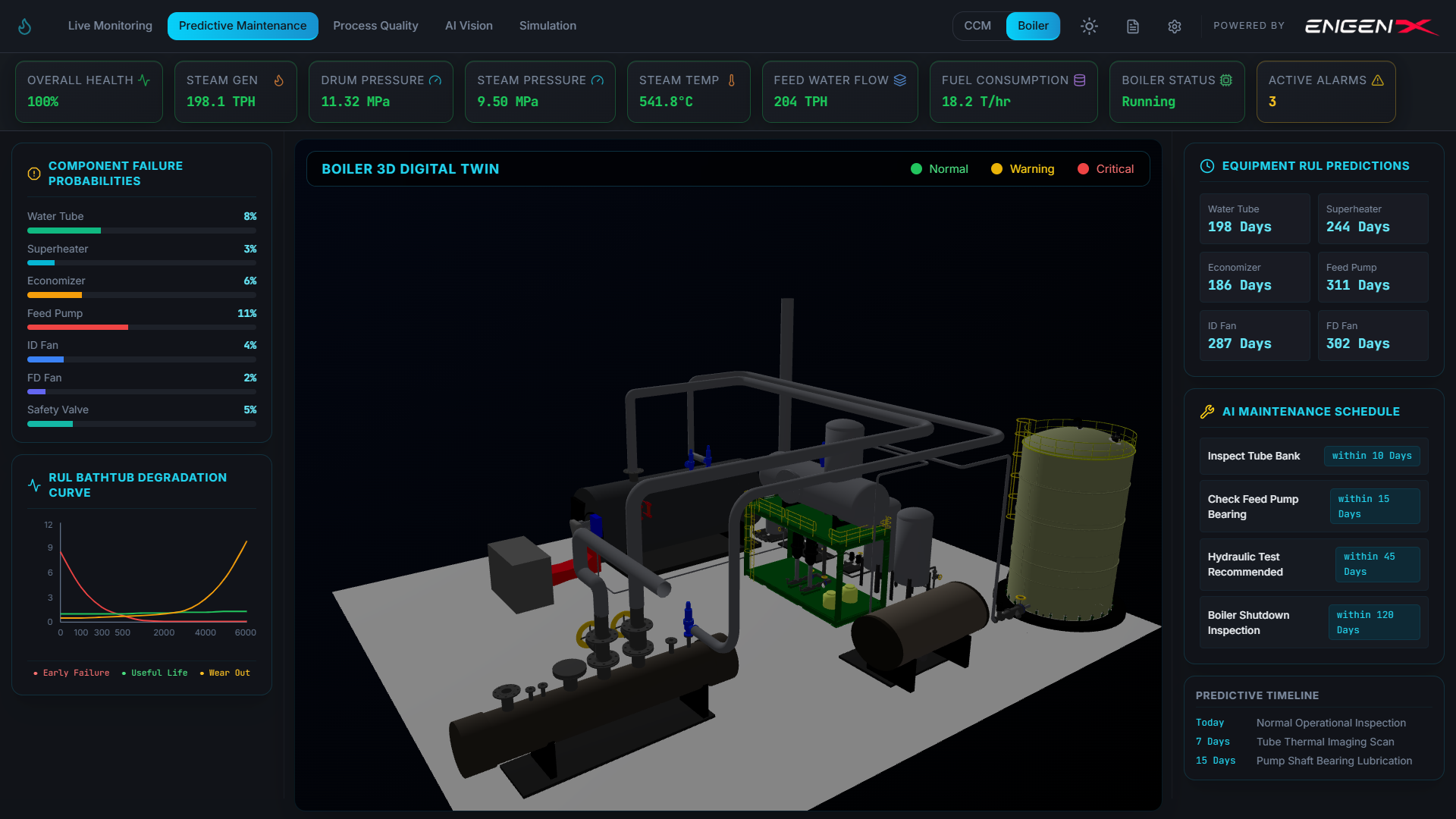Image resolution: width=1456 pixels, height=819 pixels.
Task: Click the Active Alarms warning triangle
Action: (1378, 80)
